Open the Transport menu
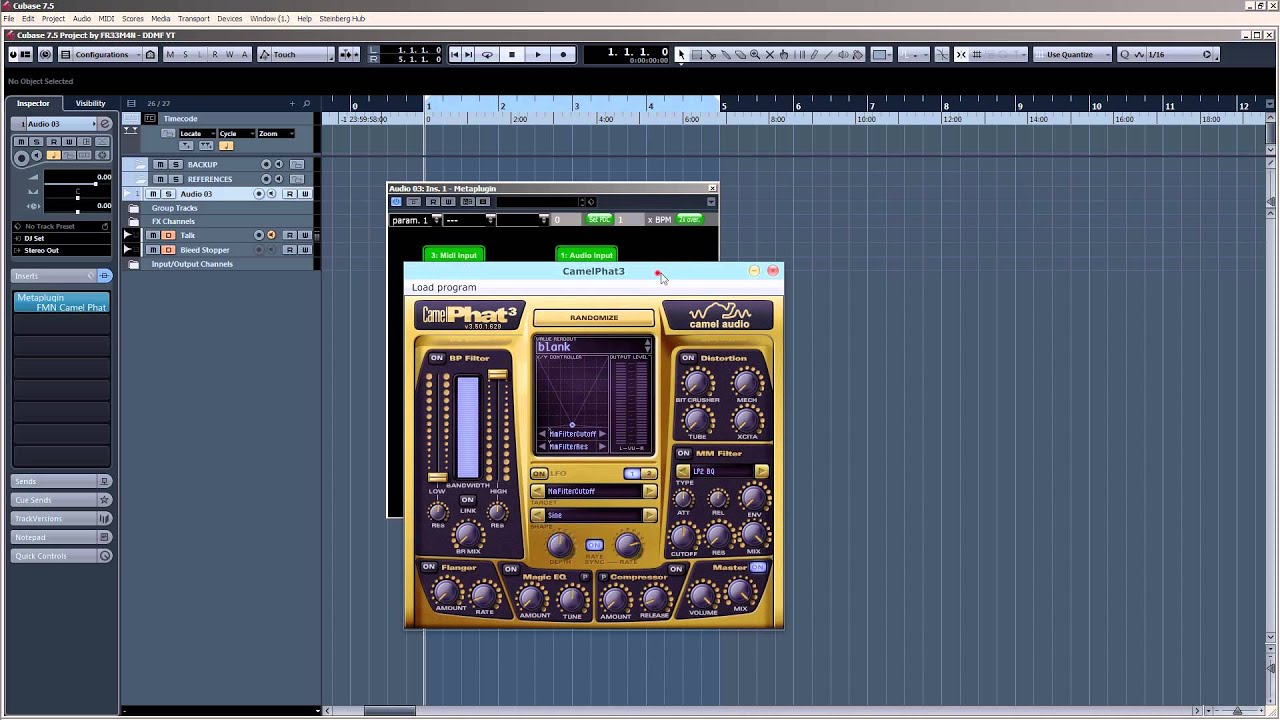 (x=194, y=19)
